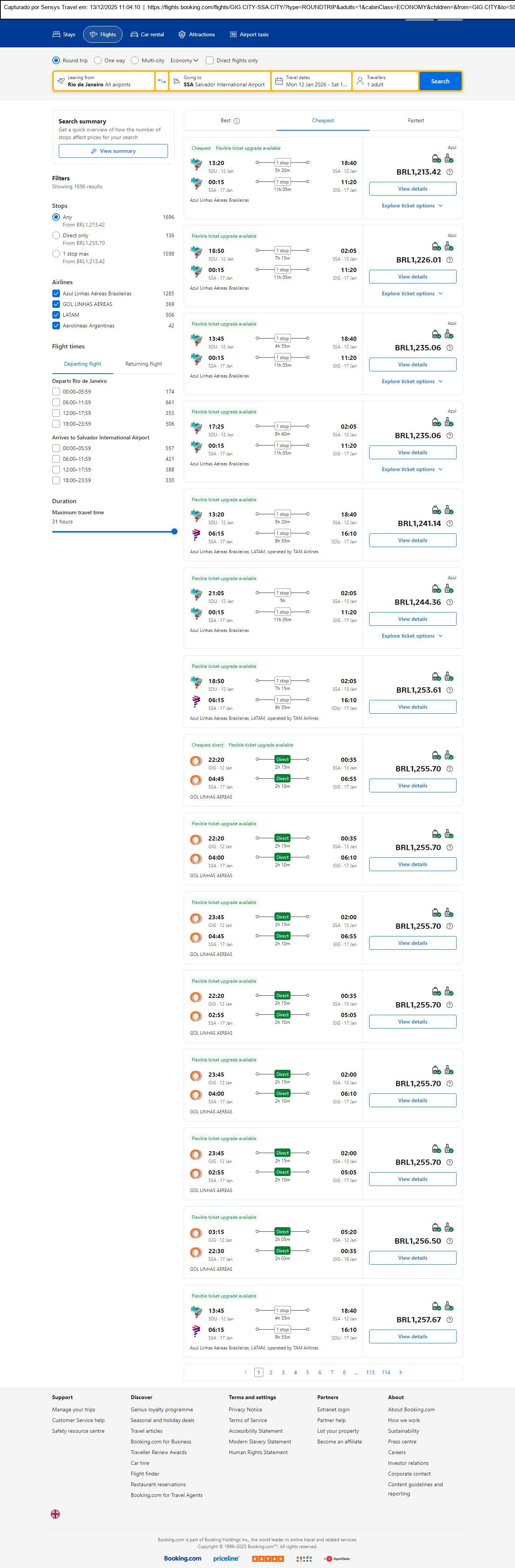This screenshot has width=515, height=1568.
Task: Click the swap origin and destination arrows icon
Action: click(x=162, y=81)
